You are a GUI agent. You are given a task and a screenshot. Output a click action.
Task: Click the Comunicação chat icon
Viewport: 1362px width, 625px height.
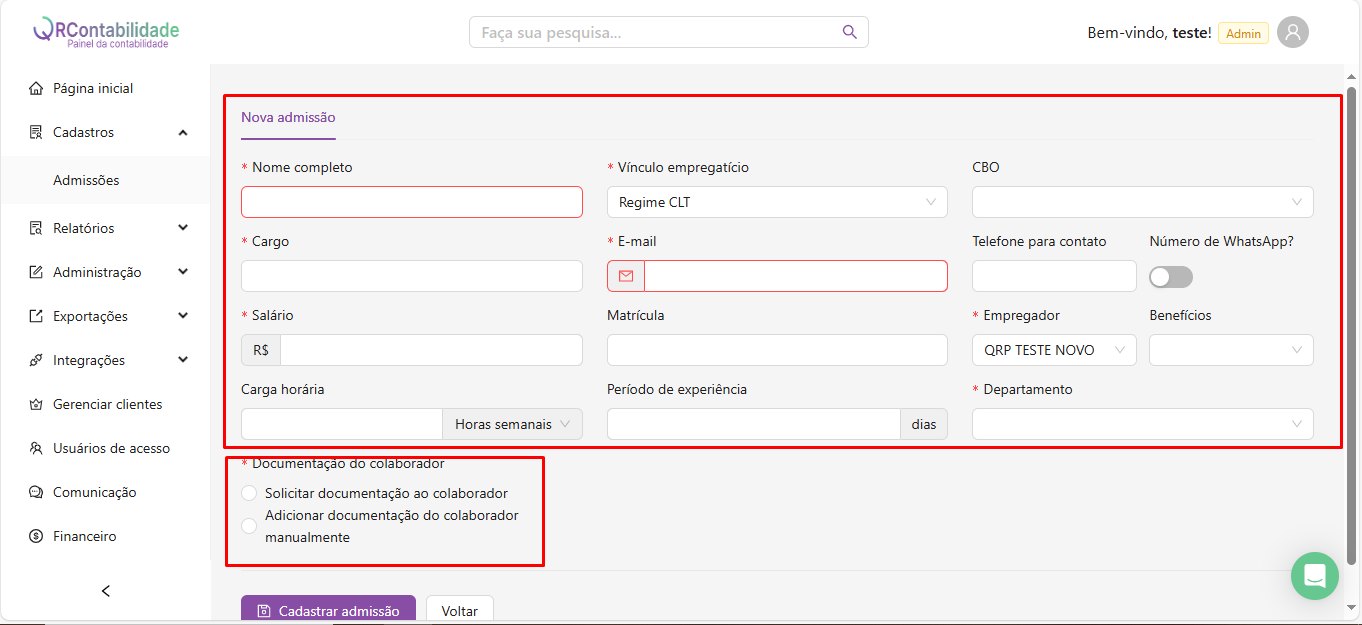pyautogui.click(x=36, y=492)
